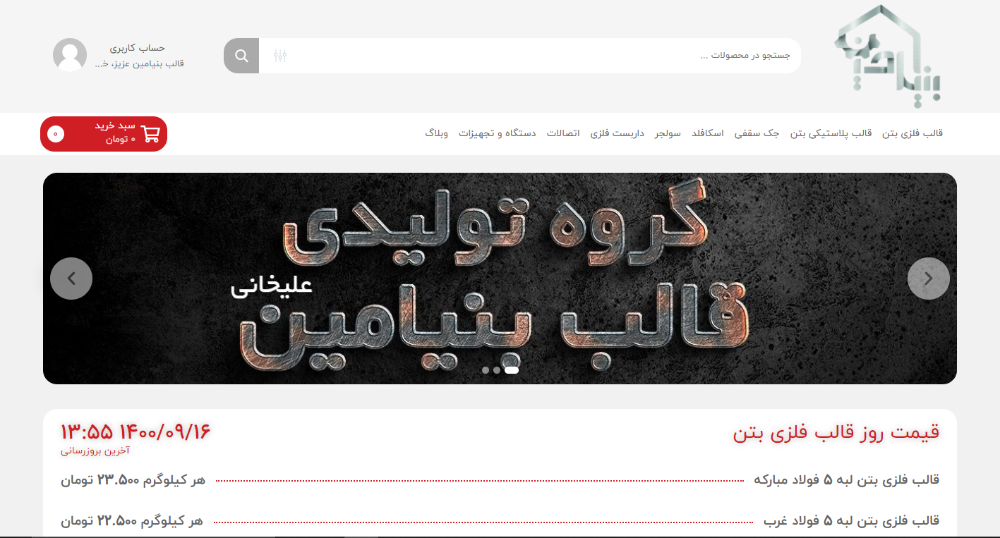Image resolution: width=1000 pixels, height=538 pixels.
Task: Open سولجر menu item
Action: 668,133
